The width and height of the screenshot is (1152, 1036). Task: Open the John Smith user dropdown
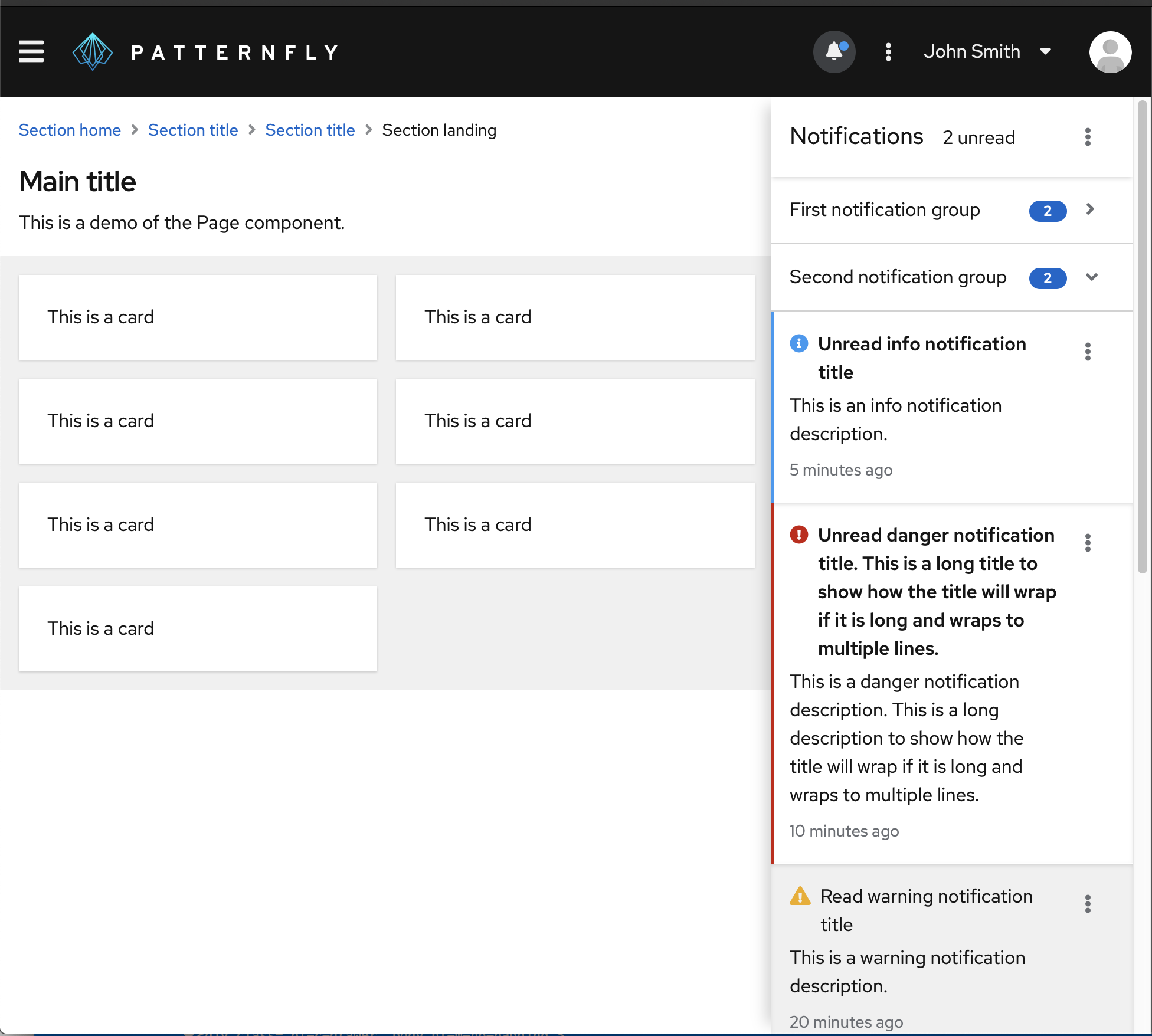(x=988, y=52)
